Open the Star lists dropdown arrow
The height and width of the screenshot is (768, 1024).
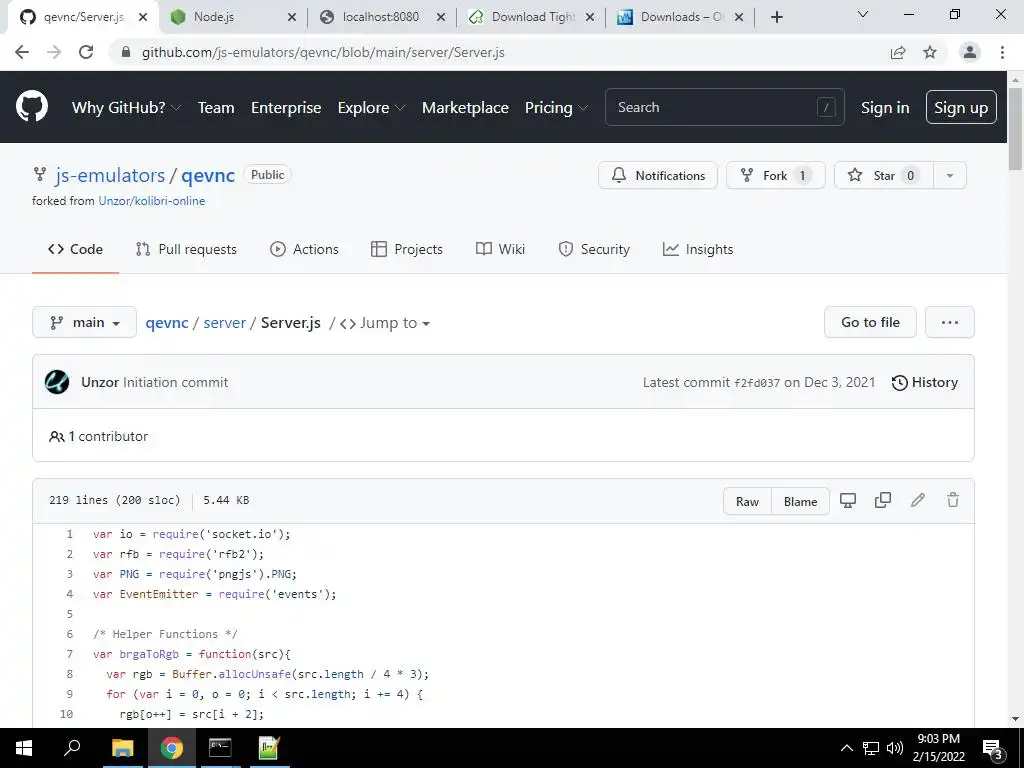coord(950,175)
